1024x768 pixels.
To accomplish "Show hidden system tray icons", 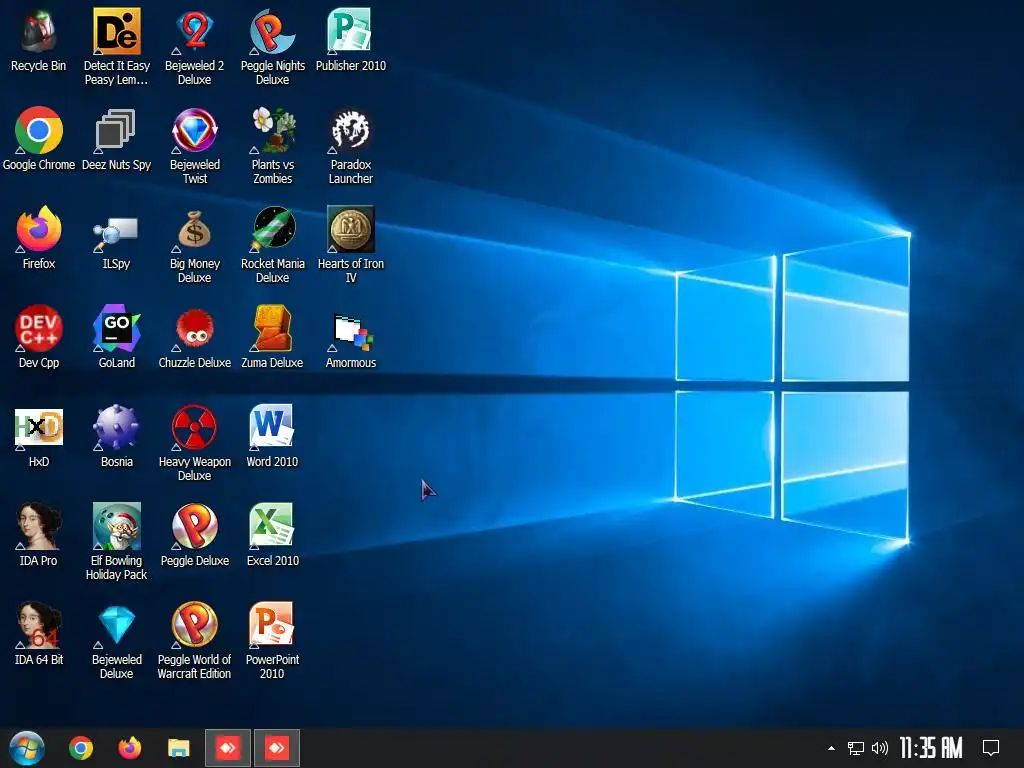I will 831,748.
